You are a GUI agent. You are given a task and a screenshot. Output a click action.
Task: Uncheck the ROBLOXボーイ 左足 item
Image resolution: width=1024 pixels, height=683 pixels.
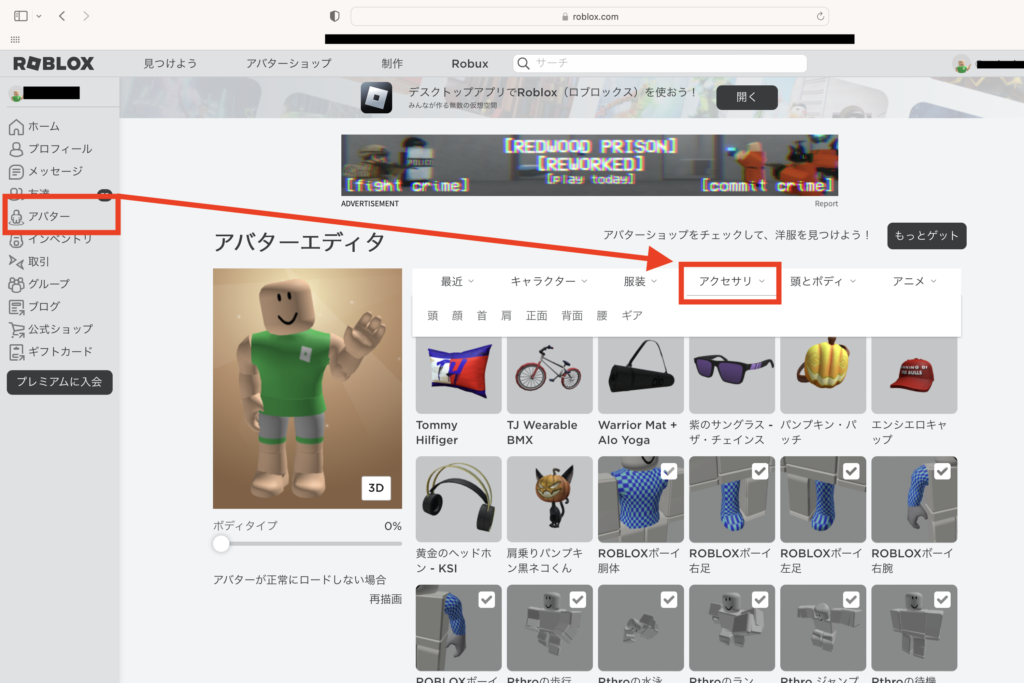(851, 471)
